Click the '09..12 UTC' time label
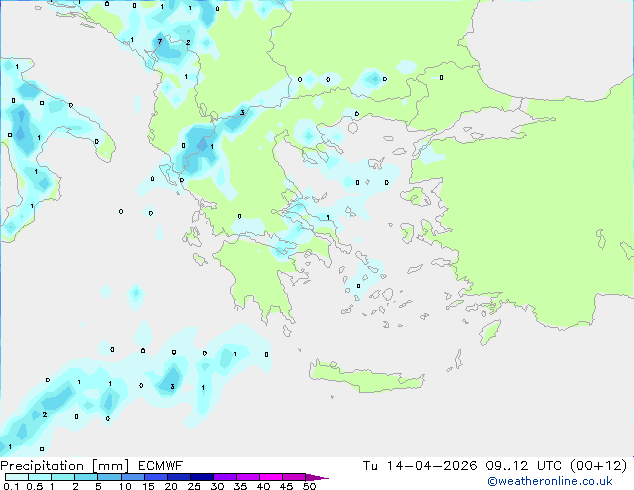The image size is (634, 490). click(524, 466)
